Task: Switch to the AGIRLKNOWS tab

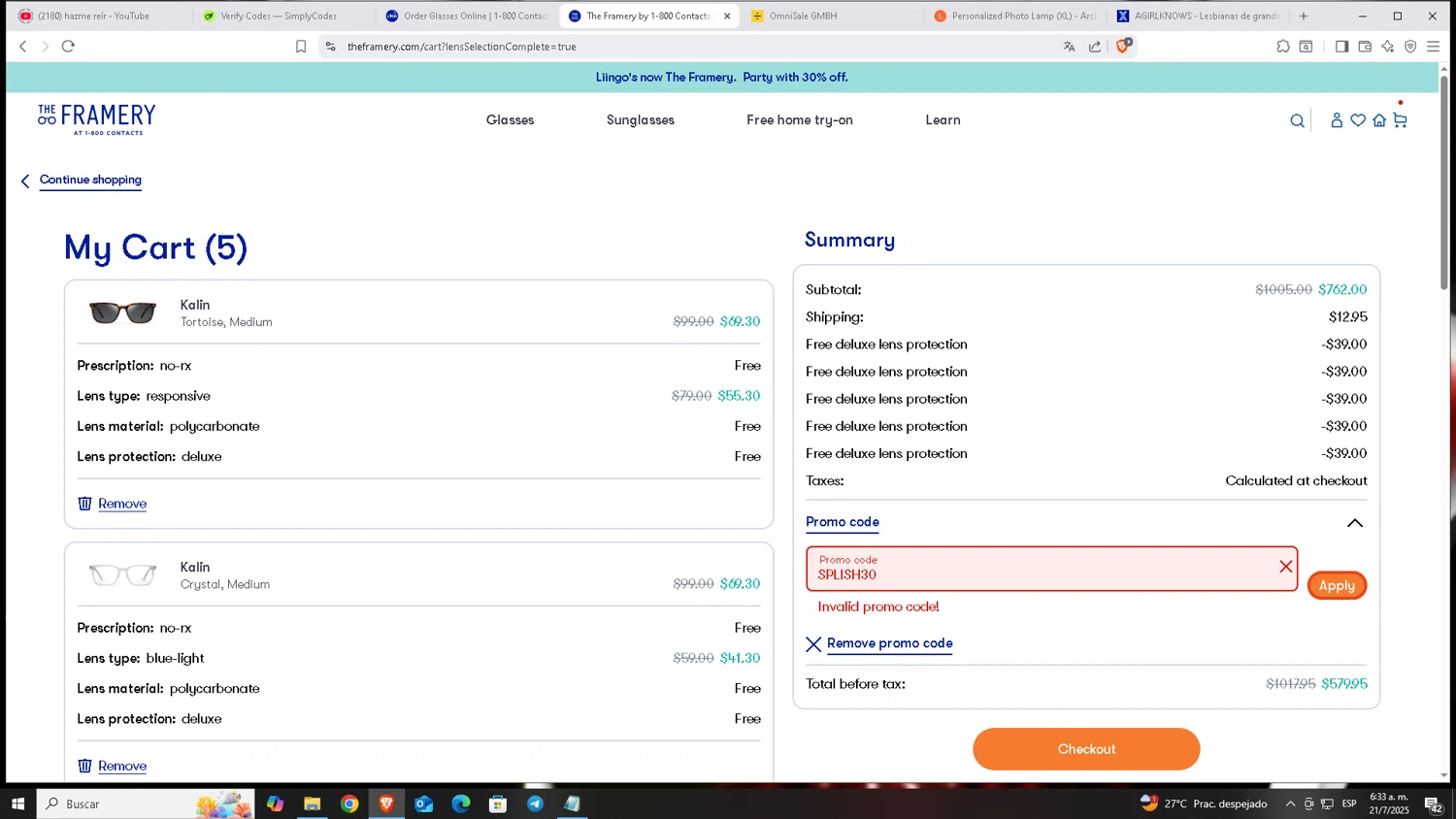Action: (x=1198, y=16)
